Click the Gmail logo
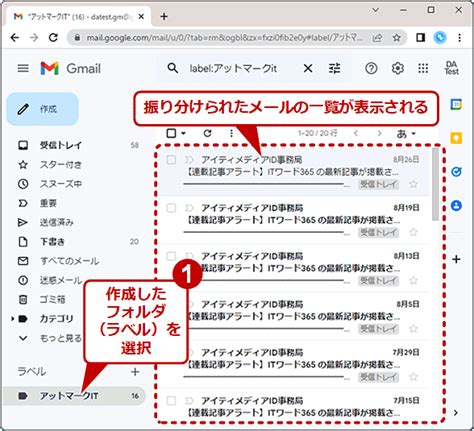The image size is (474, 431). click(x=70, y=68)
